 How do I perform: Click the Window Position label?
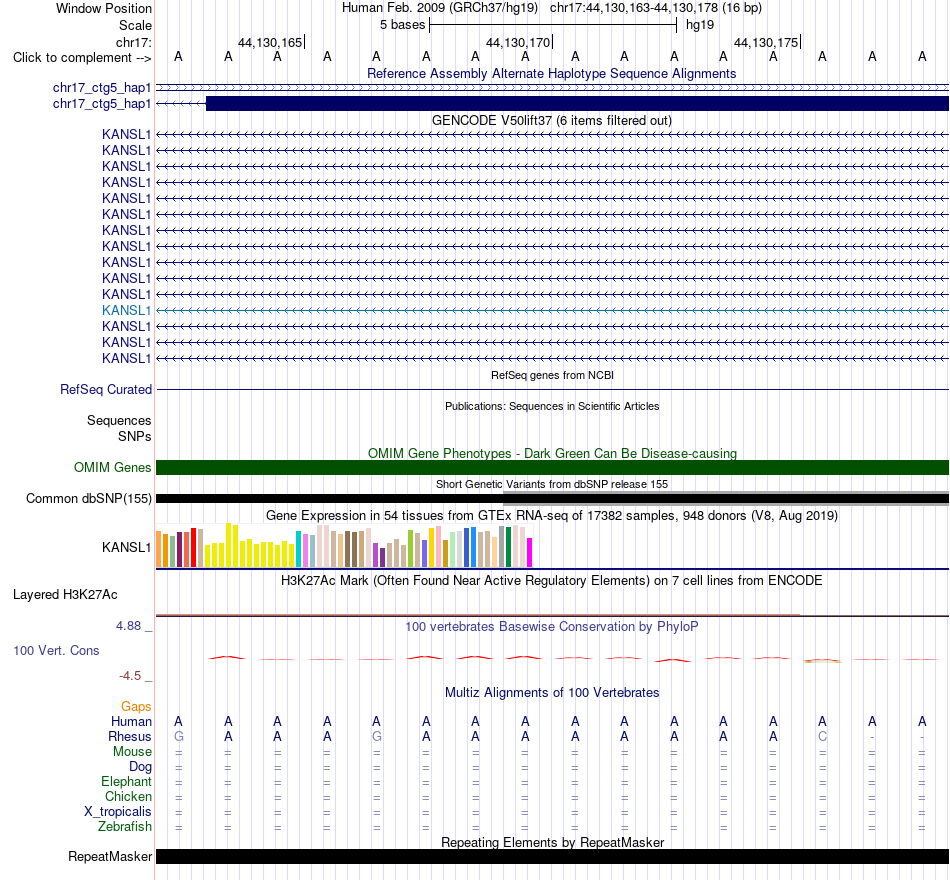[x=104, y=8]
